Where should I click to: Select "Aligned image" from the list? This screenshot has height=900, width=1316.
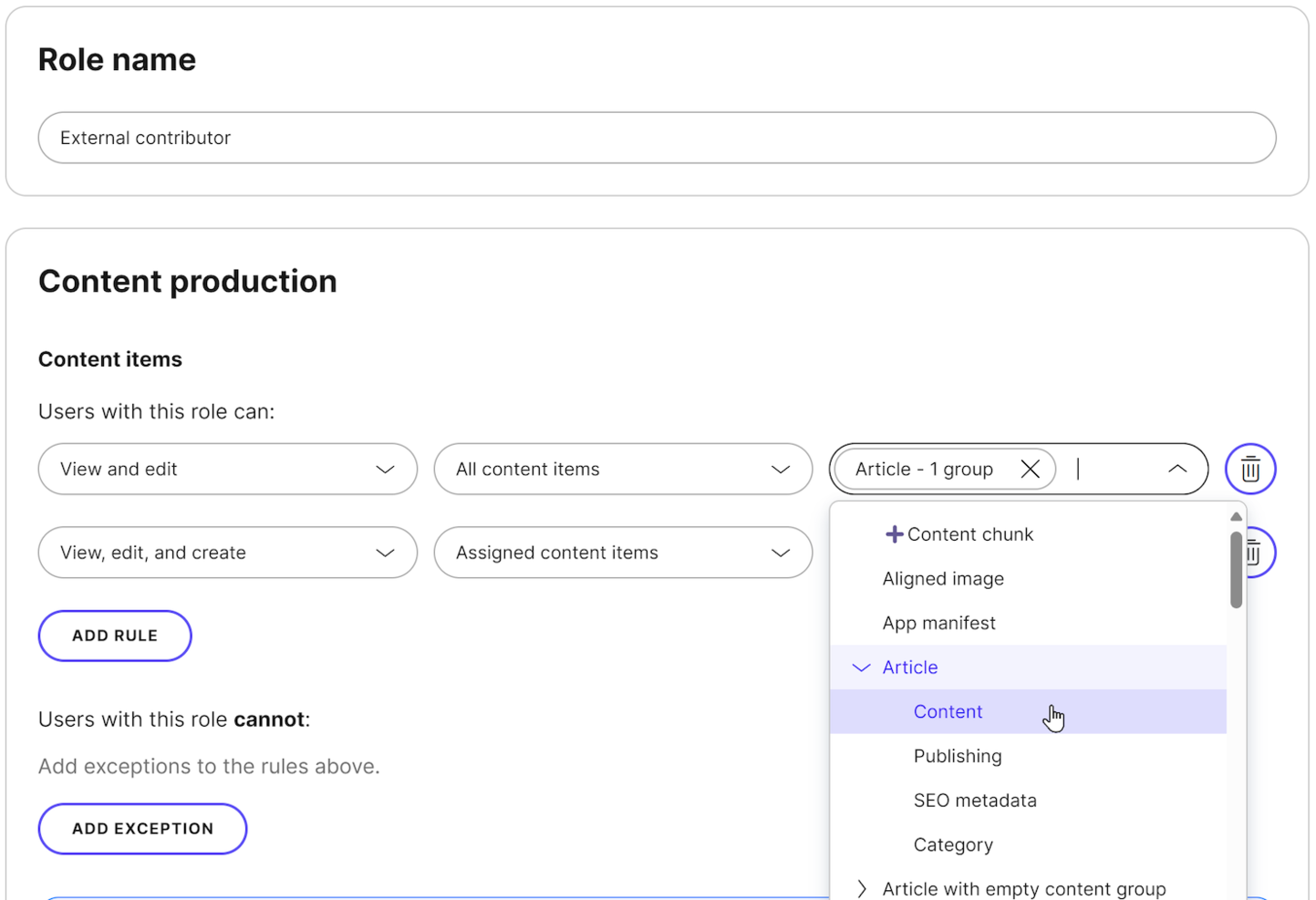[x=943, y=578]
